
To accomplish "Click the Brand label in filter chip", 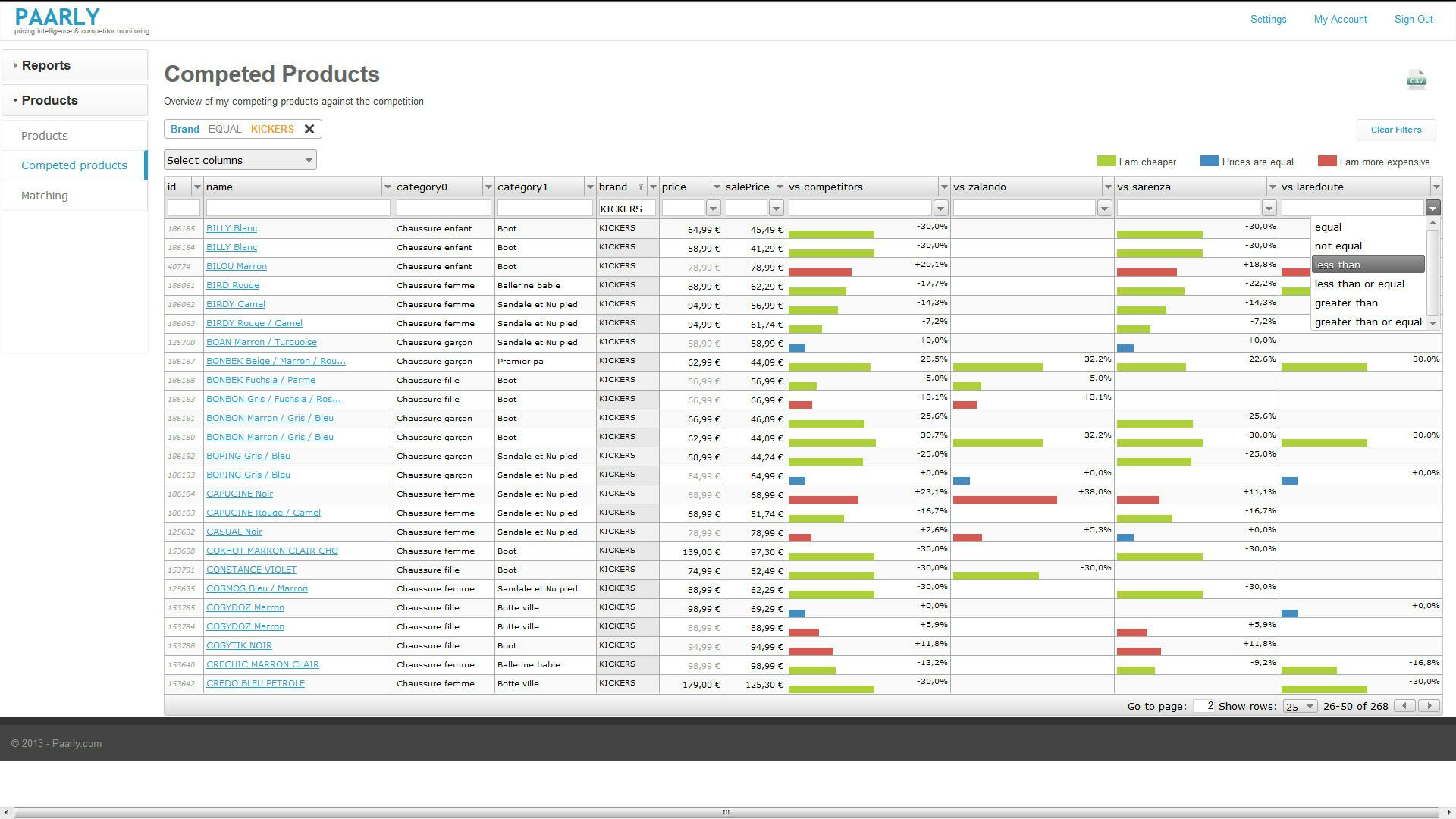I will click(185, 129).
